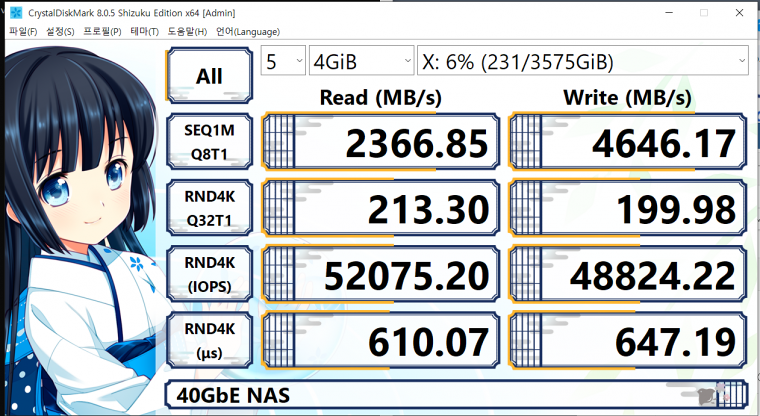Open the X: drive selection dropdown
Screen dimensions: 760x416
click(x=583, y=61)
